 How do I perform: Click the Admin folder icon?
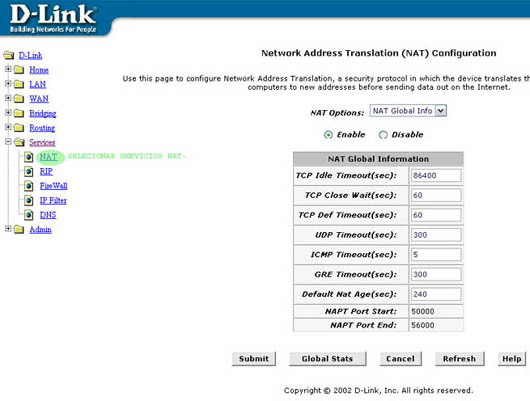coord(19,230)
